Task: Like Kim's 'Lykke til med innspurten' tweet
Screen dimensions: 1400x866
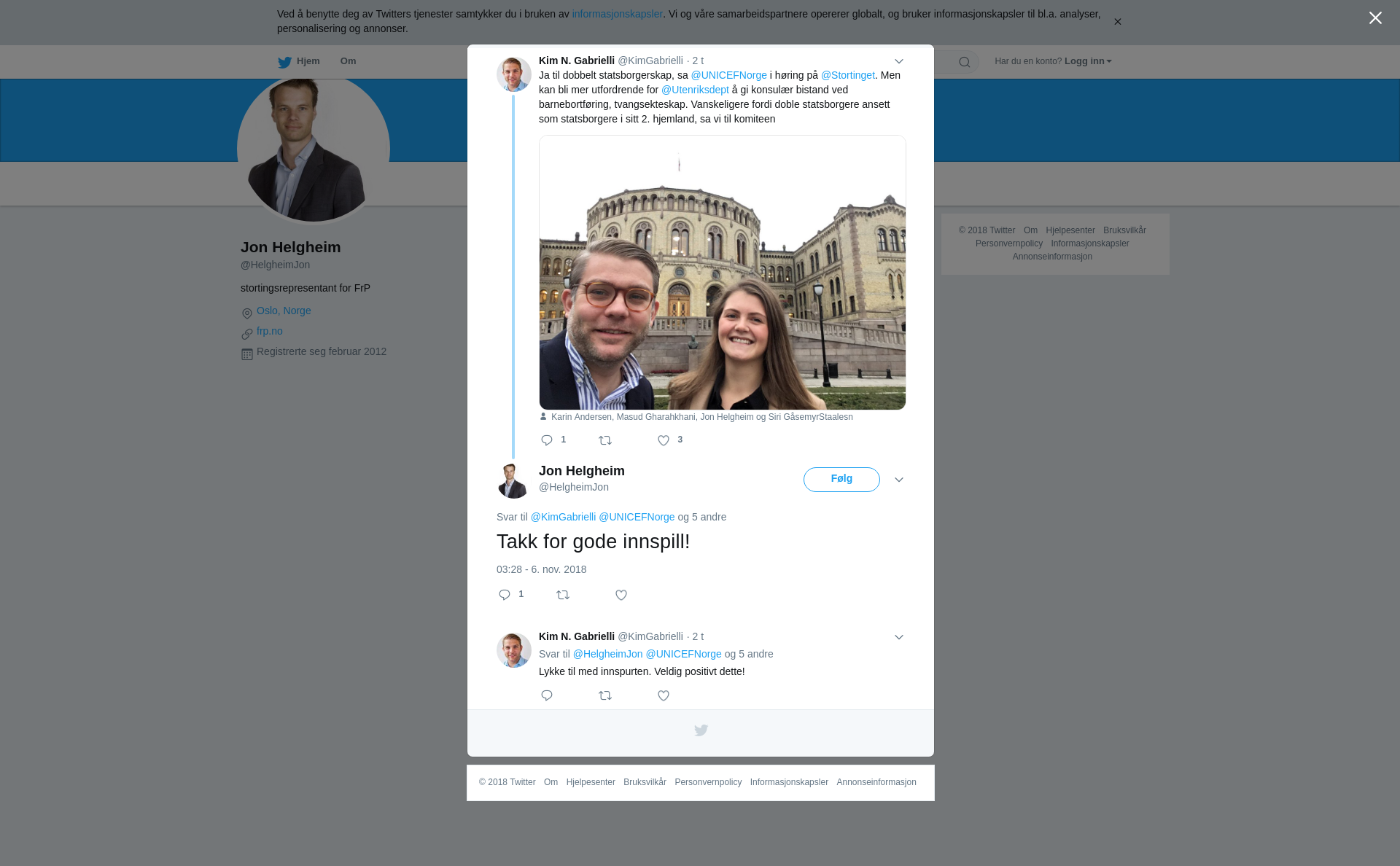Action: pyautogui.click(x=664, y=695)
